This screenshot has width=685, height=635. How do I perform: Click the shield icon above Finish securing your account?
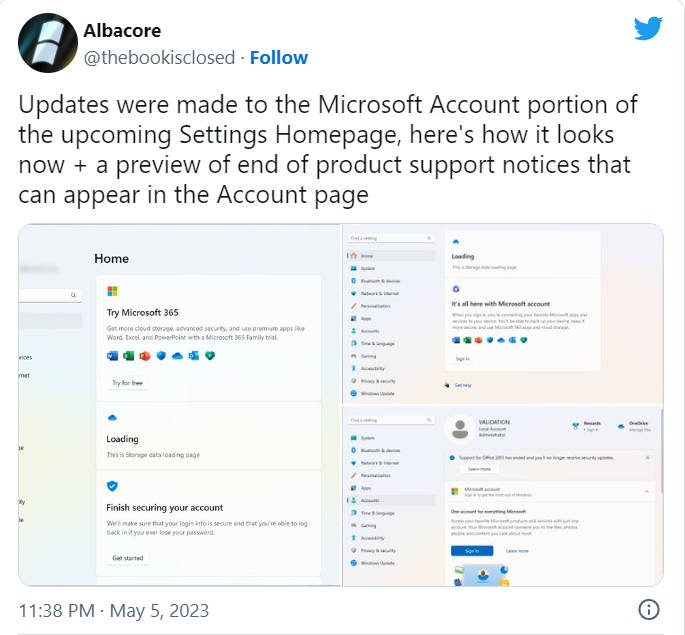(x=112, y=486)
